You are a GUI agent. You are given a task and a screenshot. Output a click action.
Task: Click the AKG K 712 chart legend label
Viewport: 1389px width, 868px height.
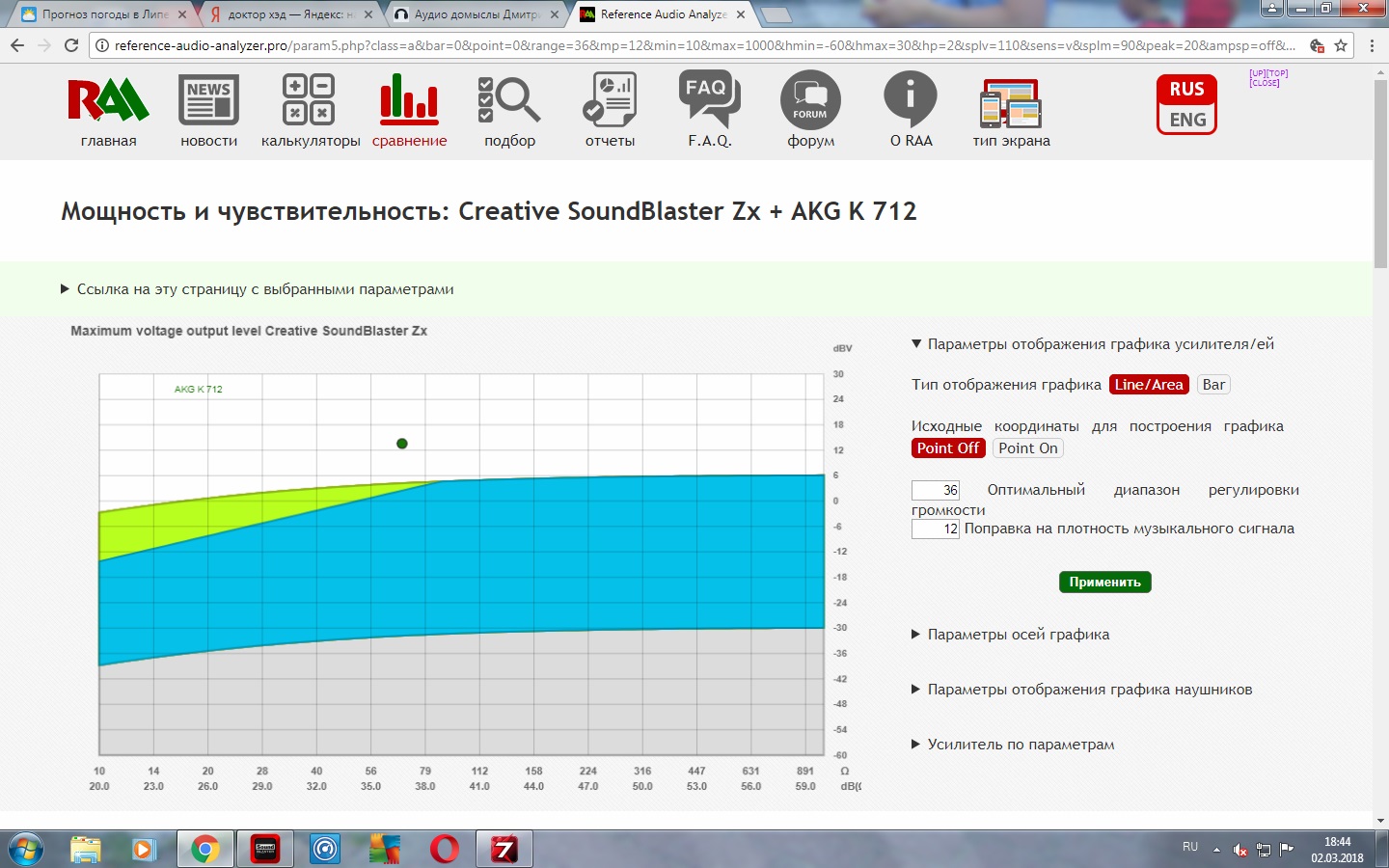pyautogui.click(x=198, y=390)
